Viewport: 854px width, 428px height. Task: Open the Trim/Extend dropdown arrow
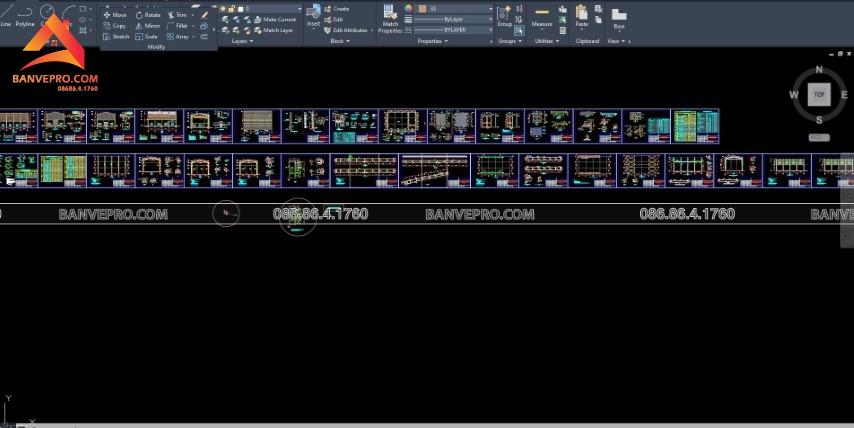(193, 15)
